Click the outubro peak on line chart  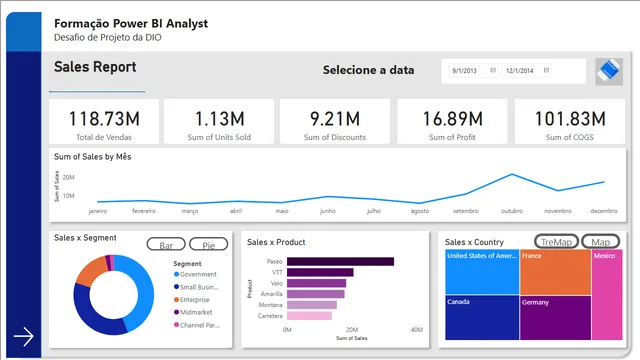512,175
